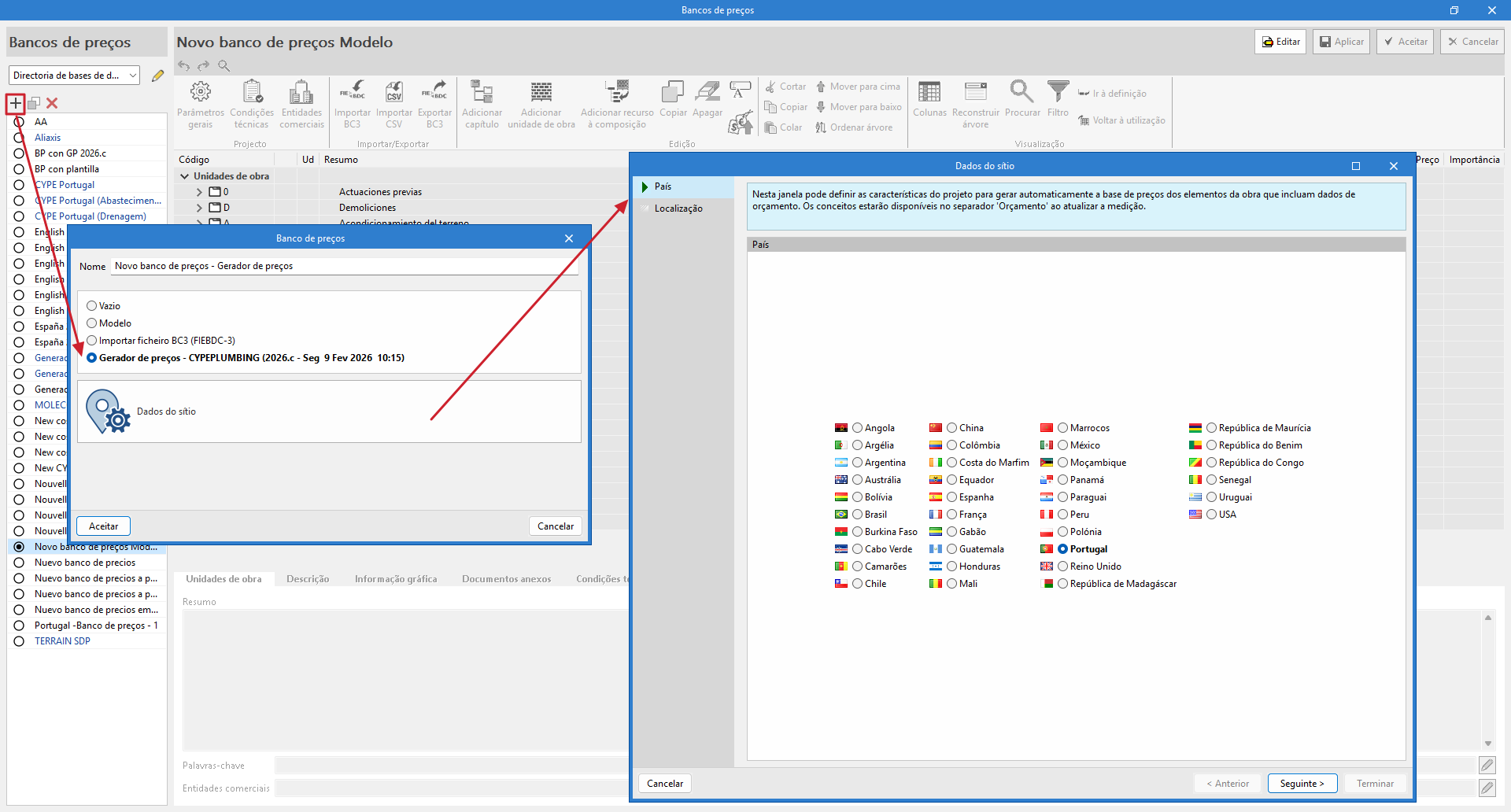Click Aceitar in Banco de preços dialog

coord(103,526)
